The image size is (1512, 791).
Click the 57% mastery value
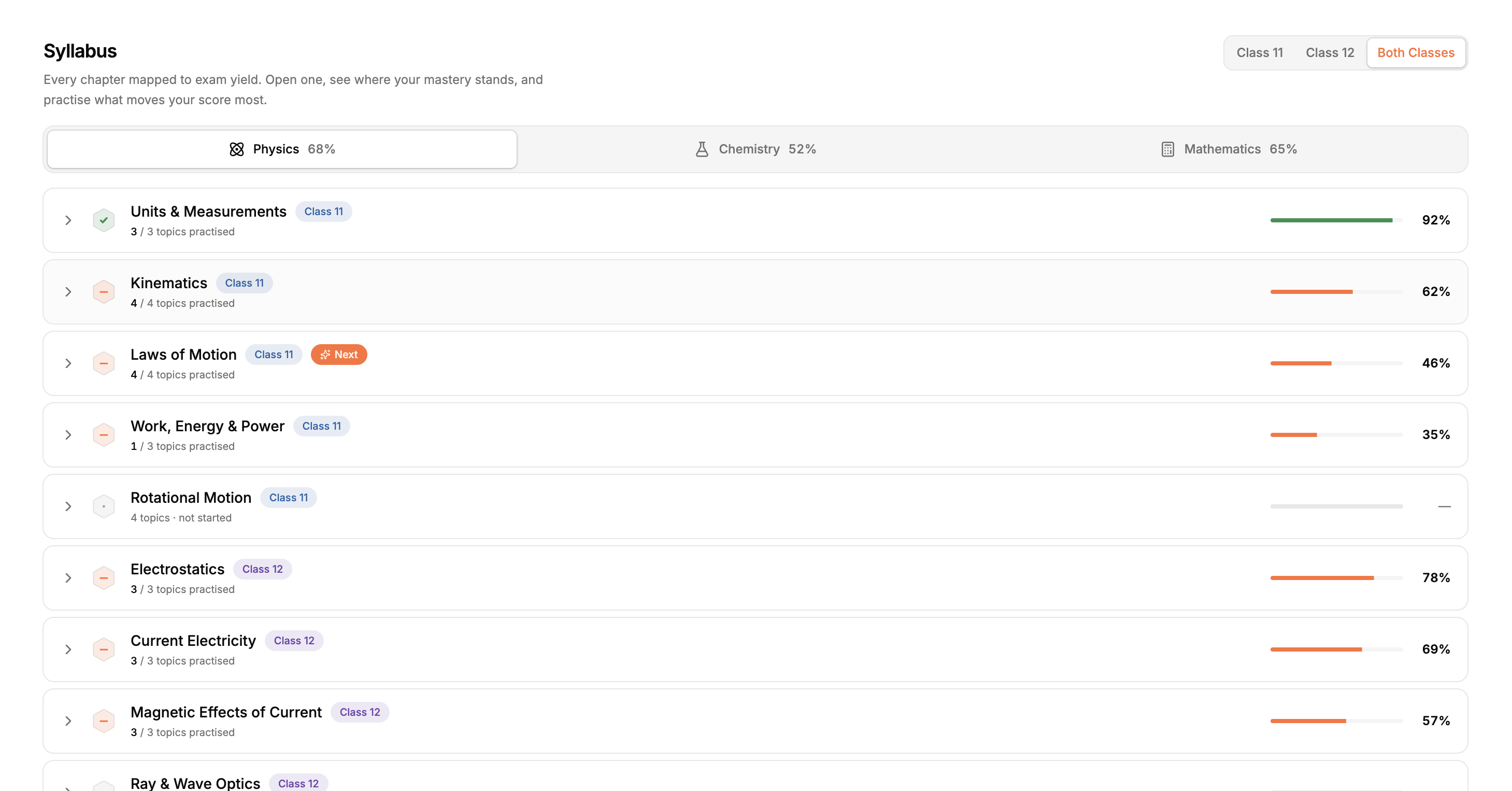pos(1436,721)
